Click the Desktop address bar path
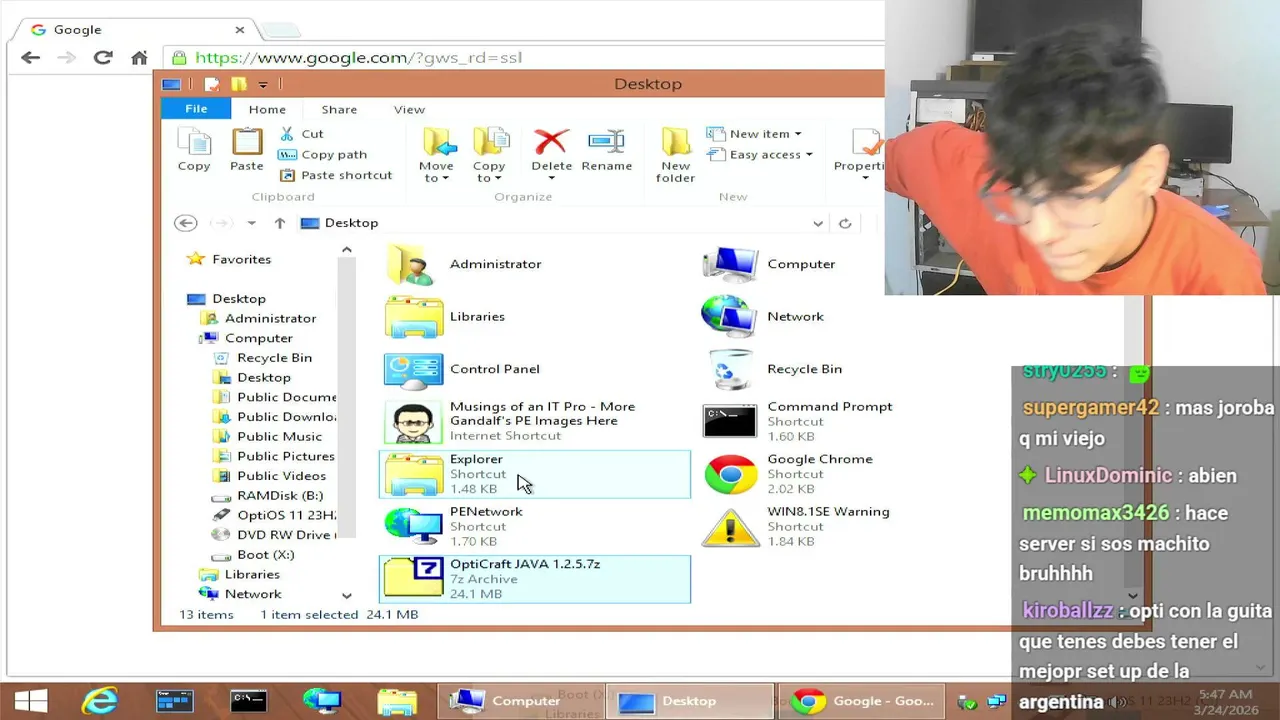The width and height of the screenshot is (1280, 720). [x=351, y=223]
